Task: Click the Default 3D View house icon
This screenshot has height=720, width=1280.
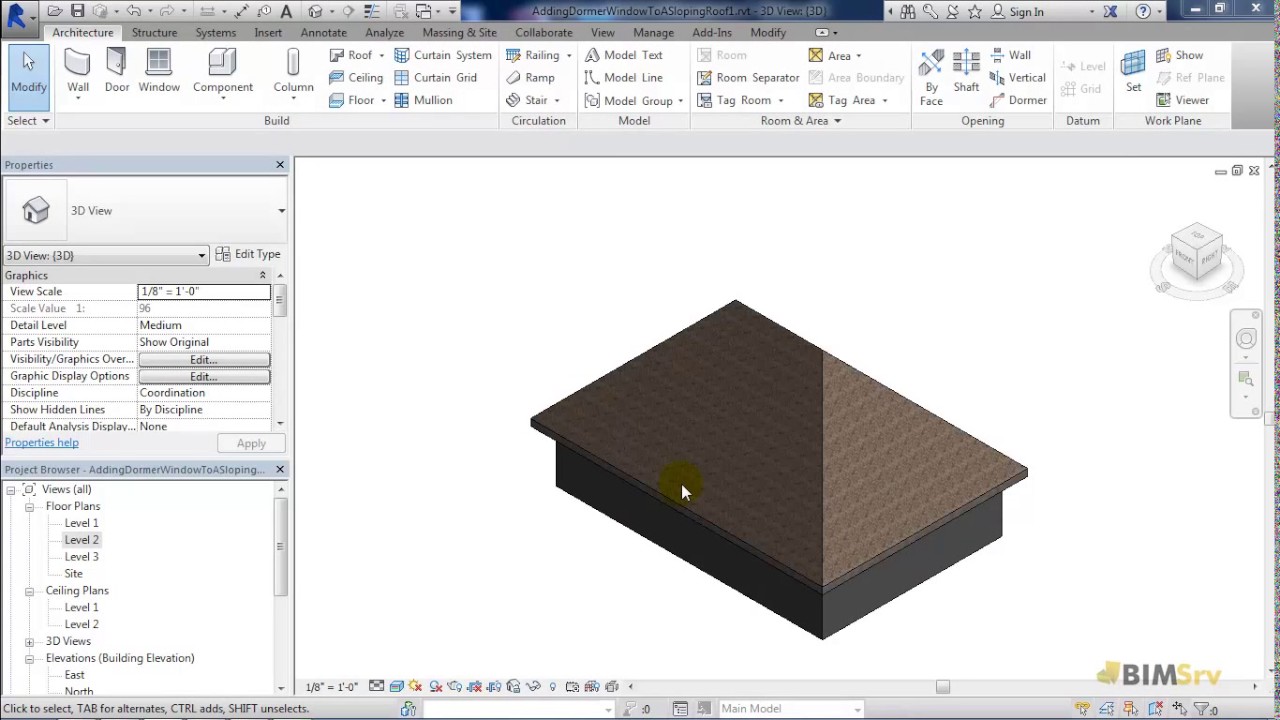Action: click(x=315, y=11)
